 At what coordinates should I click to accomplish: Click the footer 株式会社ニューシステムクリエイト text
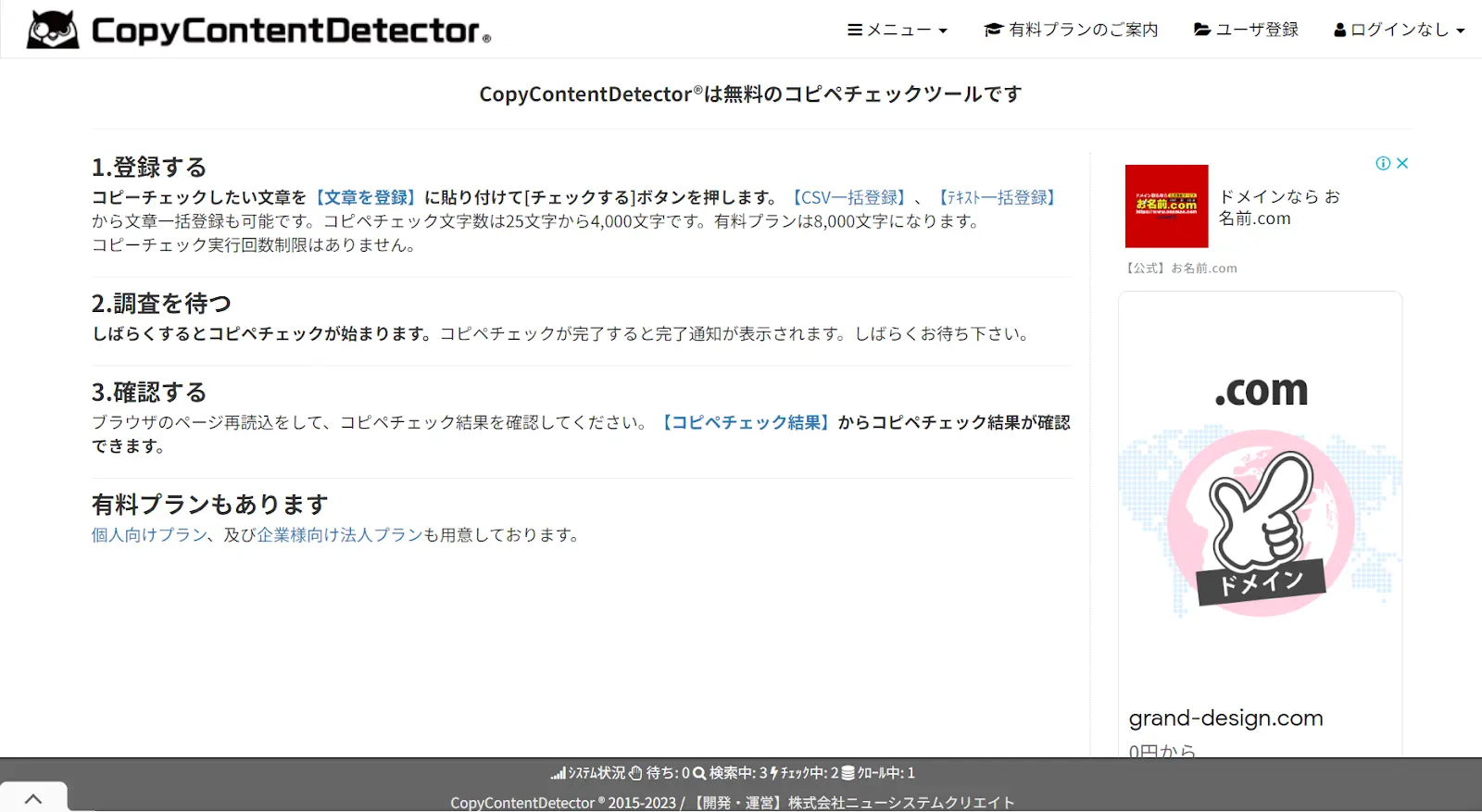(x=901, y=803)
